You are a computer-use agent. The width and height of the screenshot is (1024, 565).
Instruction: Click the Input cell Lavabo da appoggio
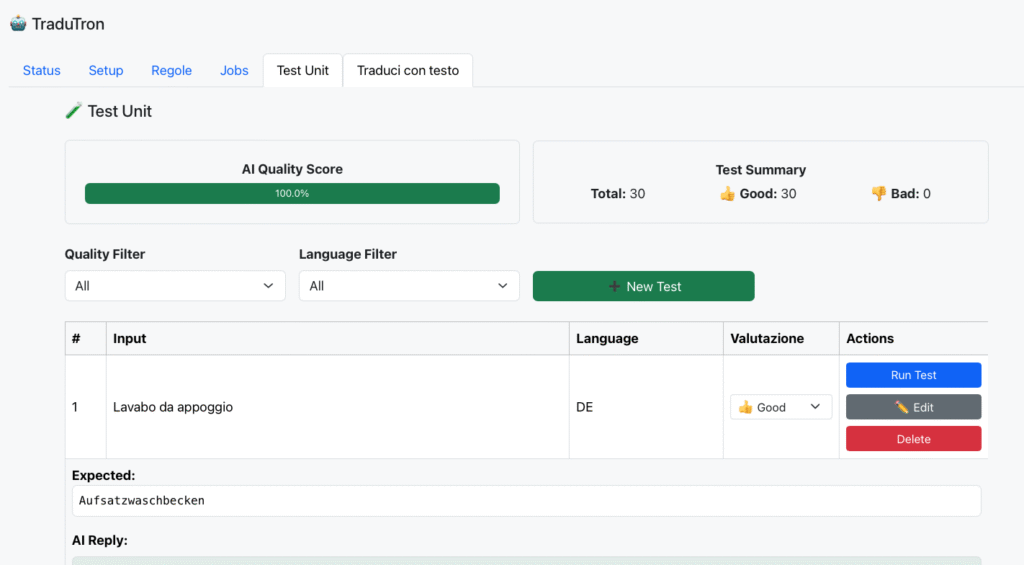click(173, 407)
